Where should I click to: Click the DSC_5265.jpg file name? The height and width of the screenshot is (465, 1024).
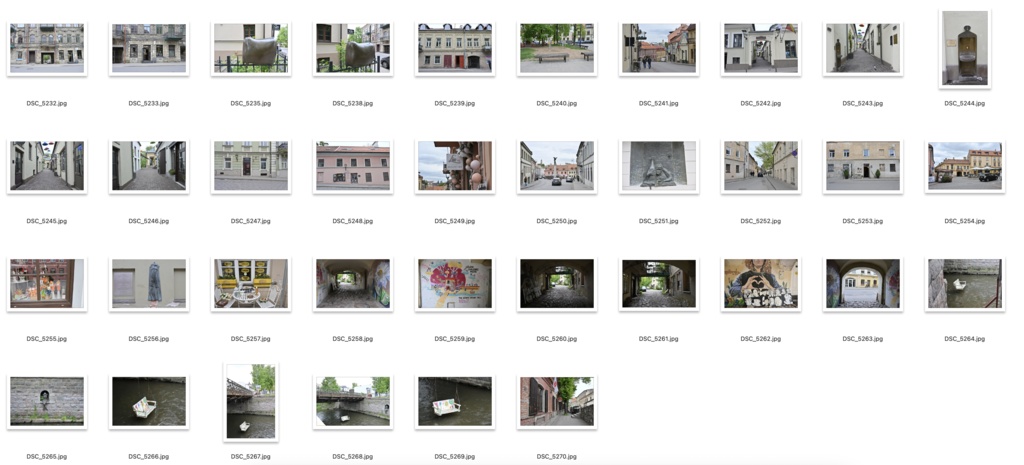[47, 457]
